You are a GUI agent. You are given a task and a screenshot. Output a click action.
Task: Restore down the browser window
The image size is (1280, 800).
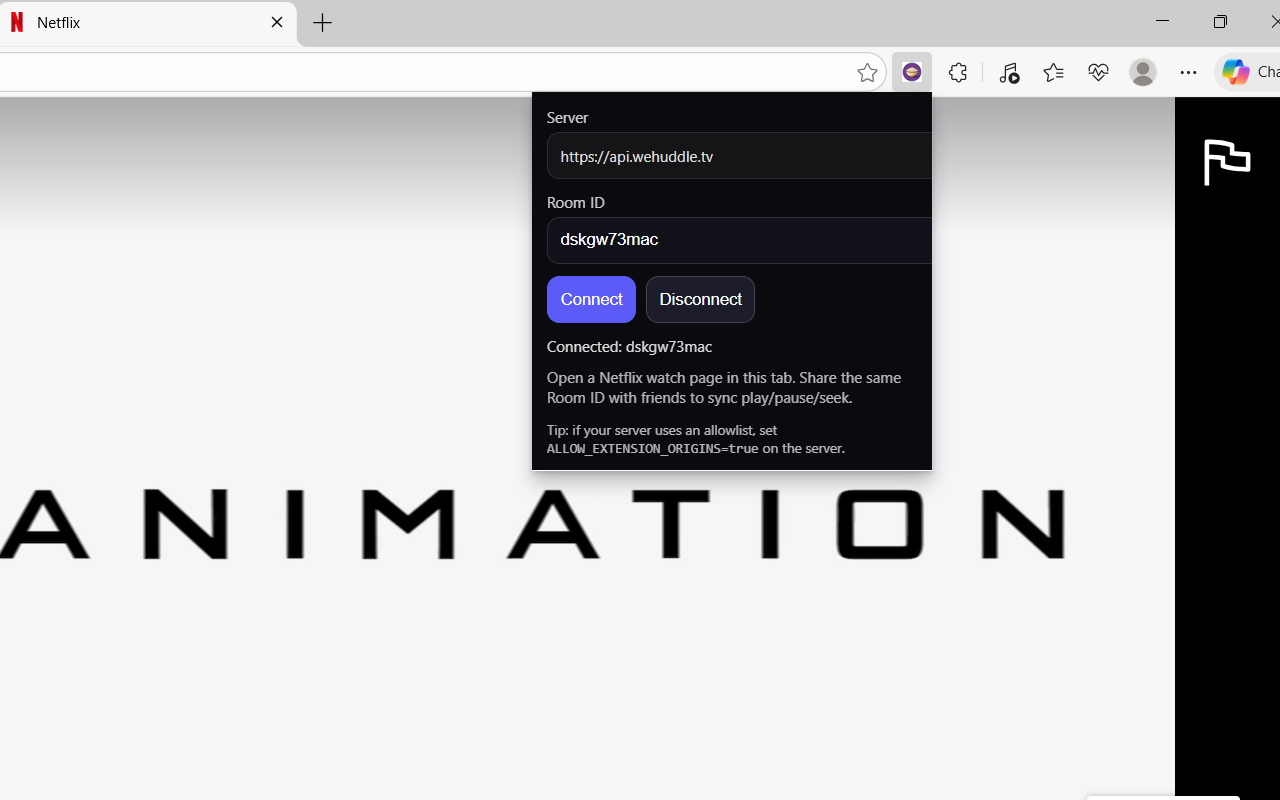coord(1220,22)
